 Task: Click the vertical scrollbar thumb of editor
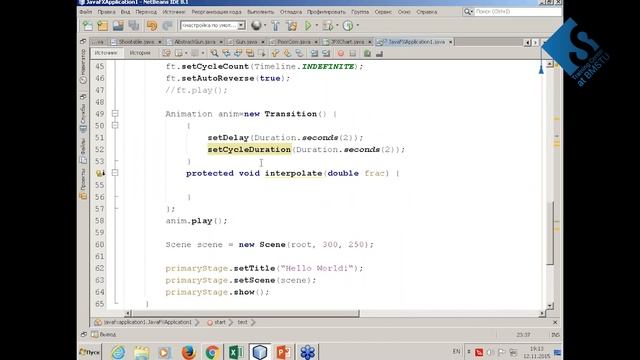(550, 233)
